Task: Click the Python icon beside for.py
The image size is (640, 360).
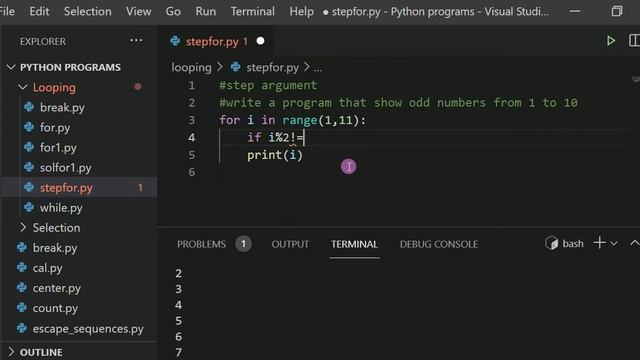Action: click(x=29, y=127)
